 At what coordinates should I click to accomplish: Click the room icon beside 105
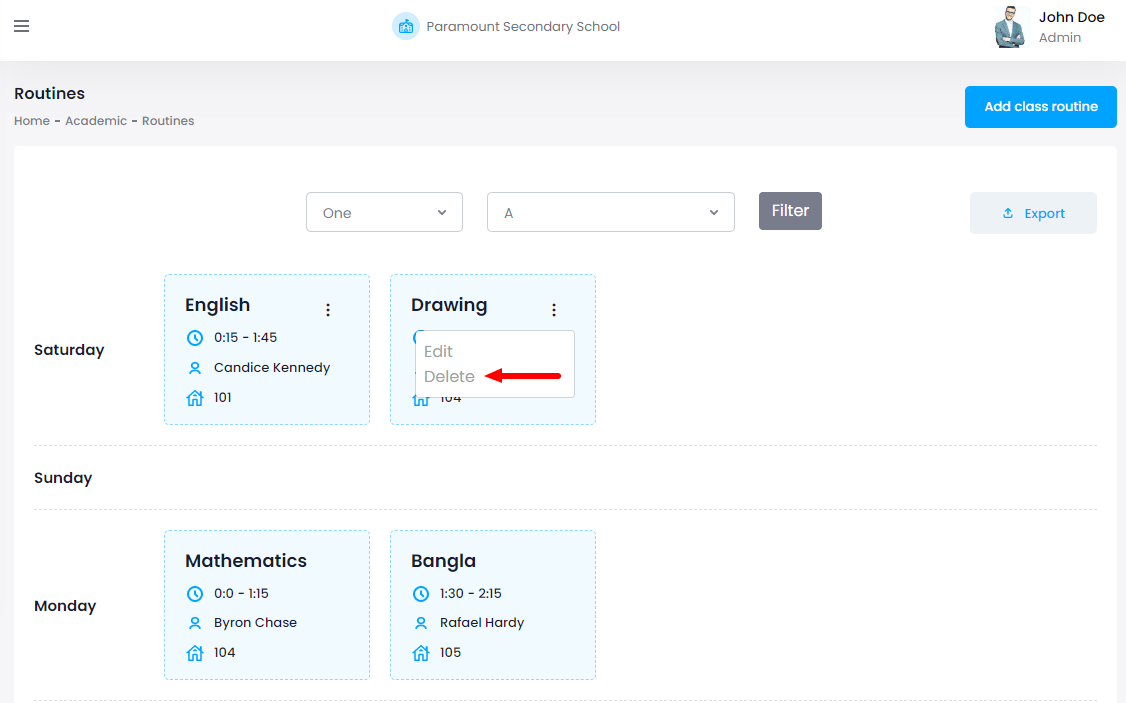click(x=421, y=653)
